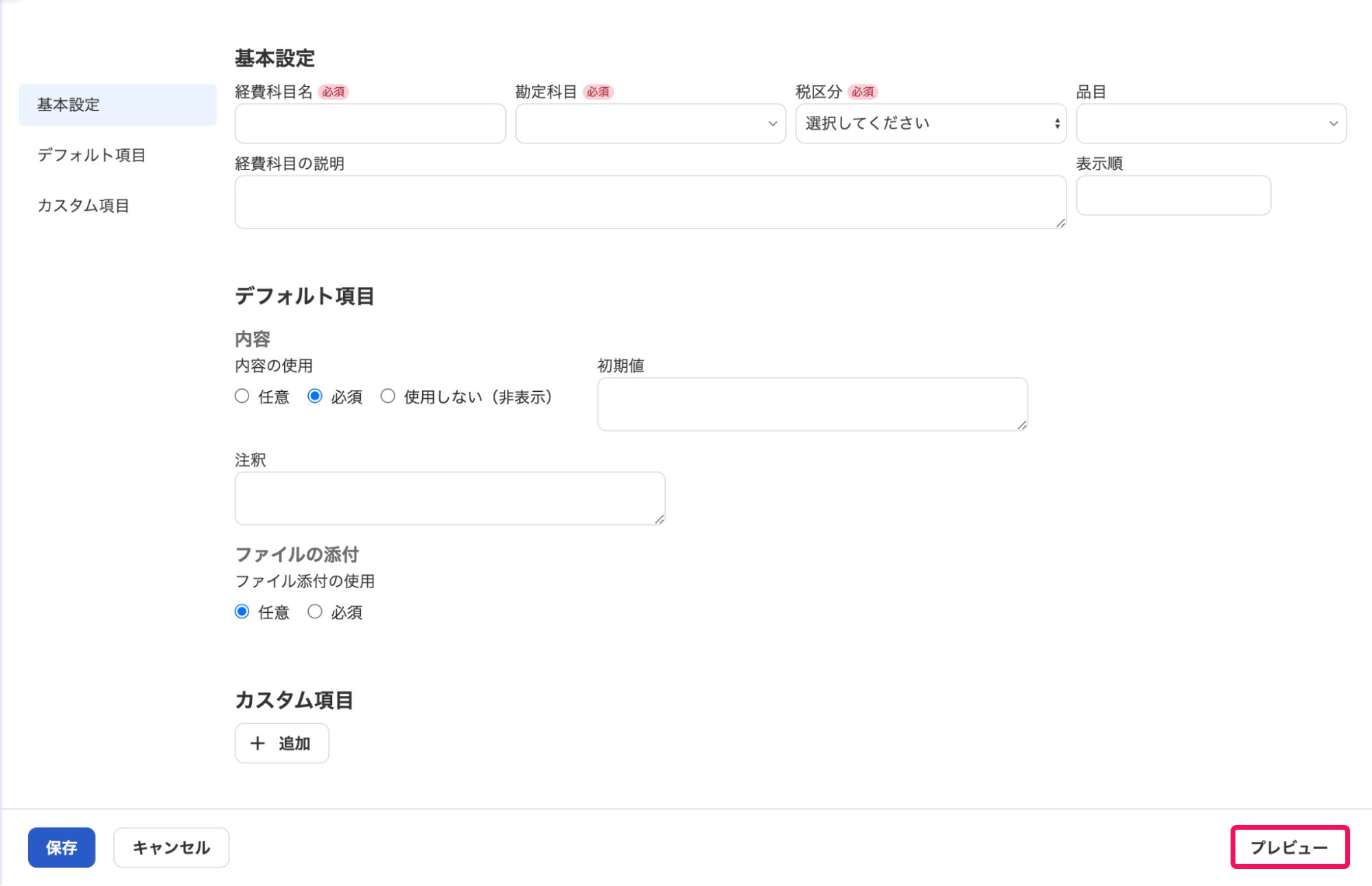Expand the 品目 dropdown
This screenshot has height=886, width=1372.
(x=1211, y=124)
